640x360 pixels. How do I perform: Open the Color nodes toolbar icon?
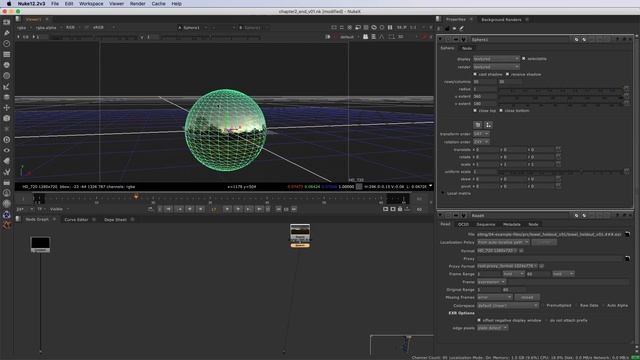point(7,65)
